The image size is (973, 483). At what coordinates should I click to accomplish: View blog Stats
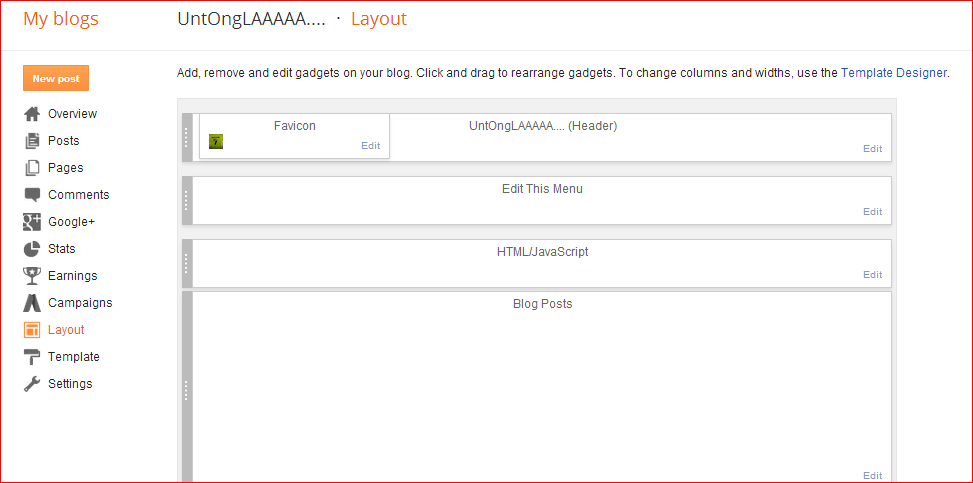tap(63, 249)
